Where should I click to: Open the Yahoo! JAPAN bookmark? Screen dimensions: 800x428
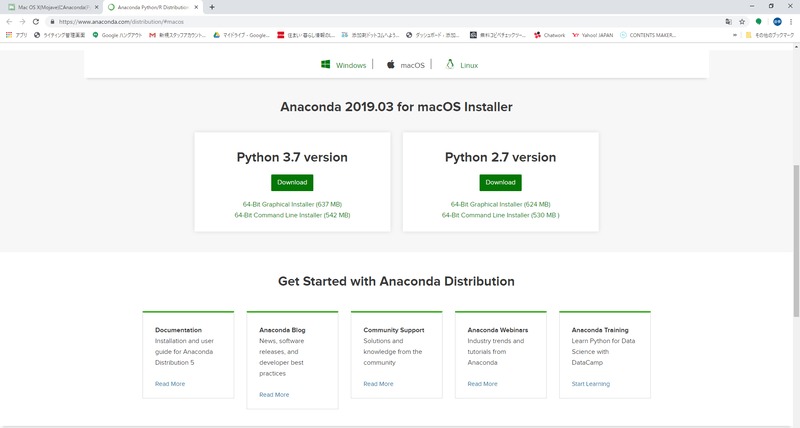coord(592,35)
